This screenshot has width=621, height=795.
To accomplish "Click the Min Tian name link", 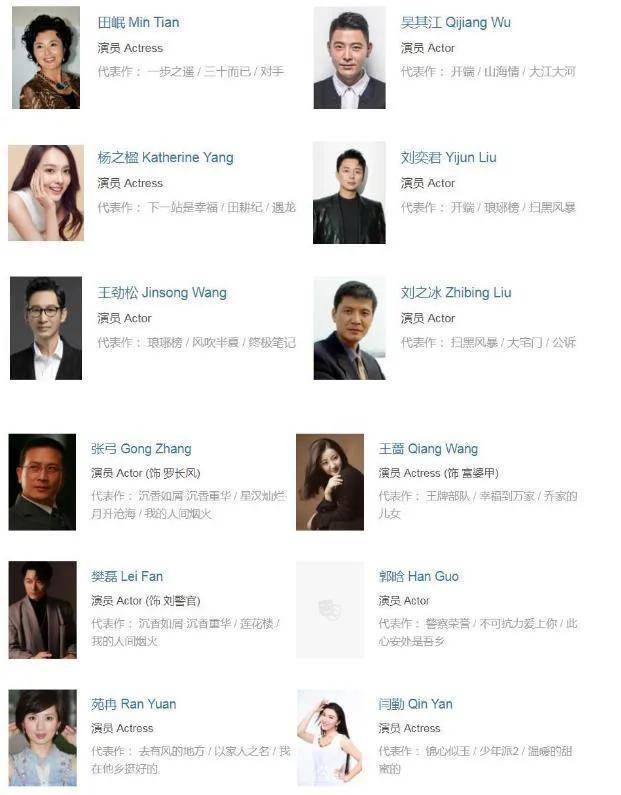I will click(138, 22).
